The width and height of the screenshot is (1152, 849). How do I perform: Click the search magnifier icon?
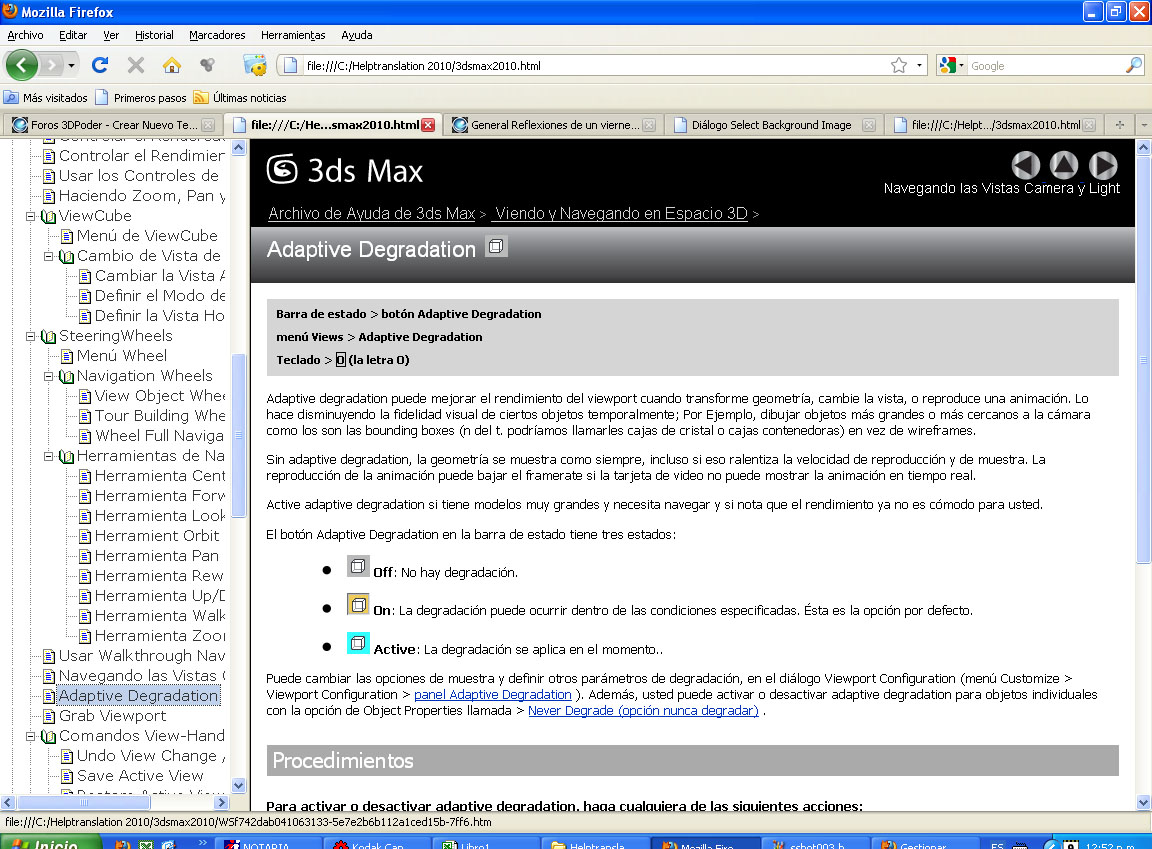coord(1134,65)
